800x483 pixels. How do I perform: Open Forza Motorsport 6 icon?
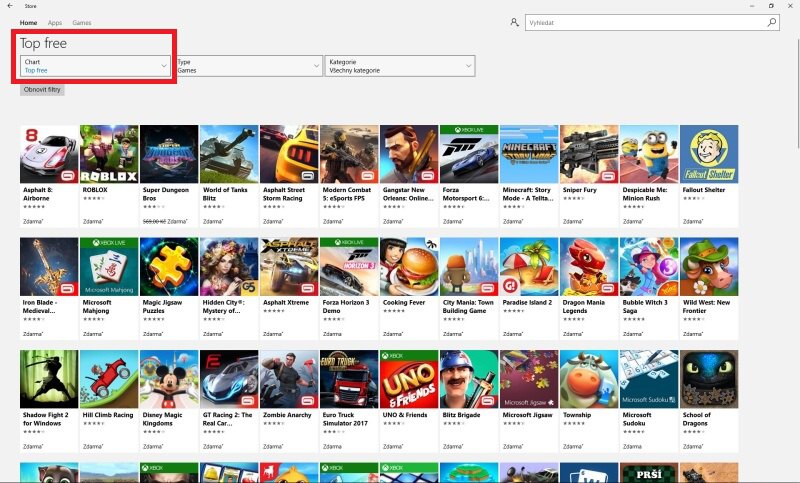(469, 154)
